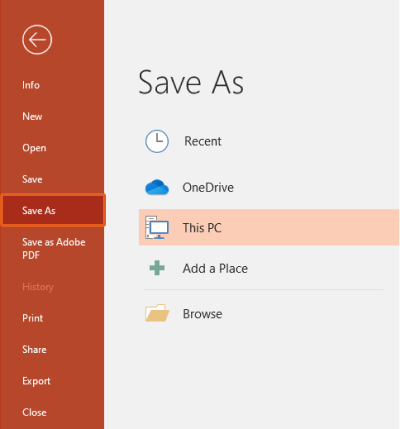Open the Print menu item
The height and width of the screenshot is (429, 400).
point(33,318)
